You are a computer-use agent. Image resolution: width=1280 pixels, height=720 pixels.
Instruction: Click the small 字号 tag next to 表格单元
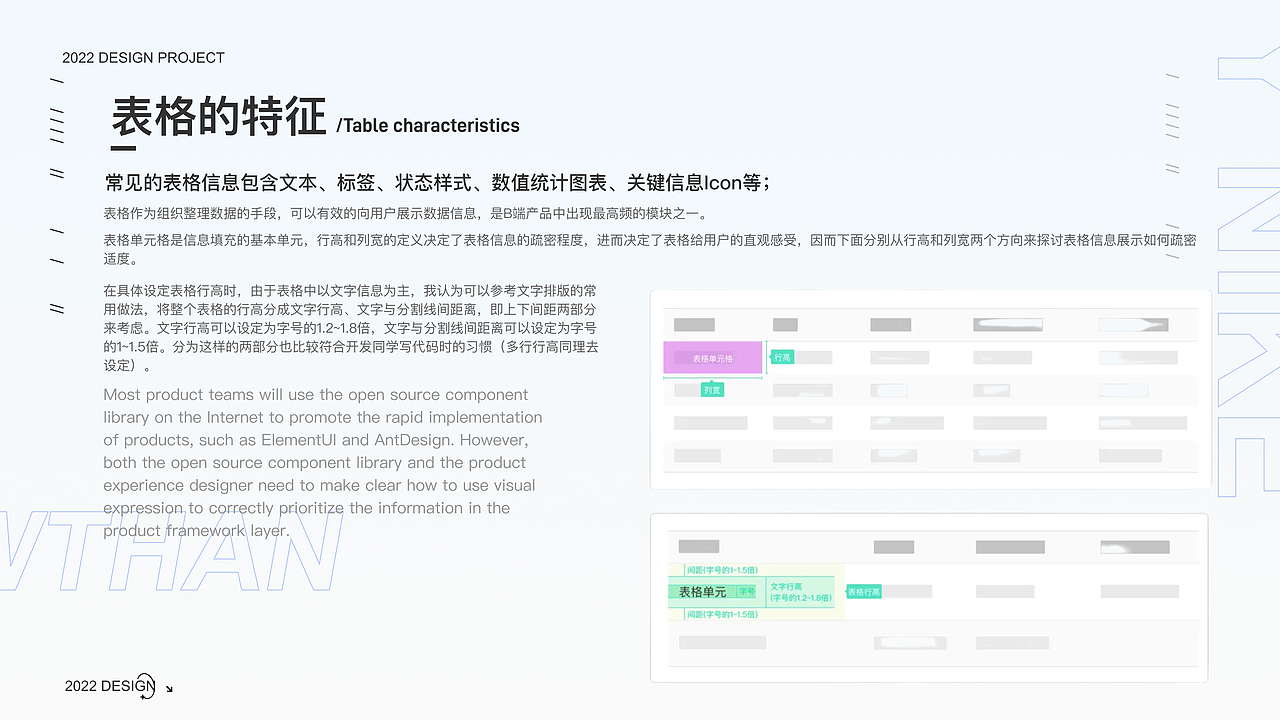(746, 592)
